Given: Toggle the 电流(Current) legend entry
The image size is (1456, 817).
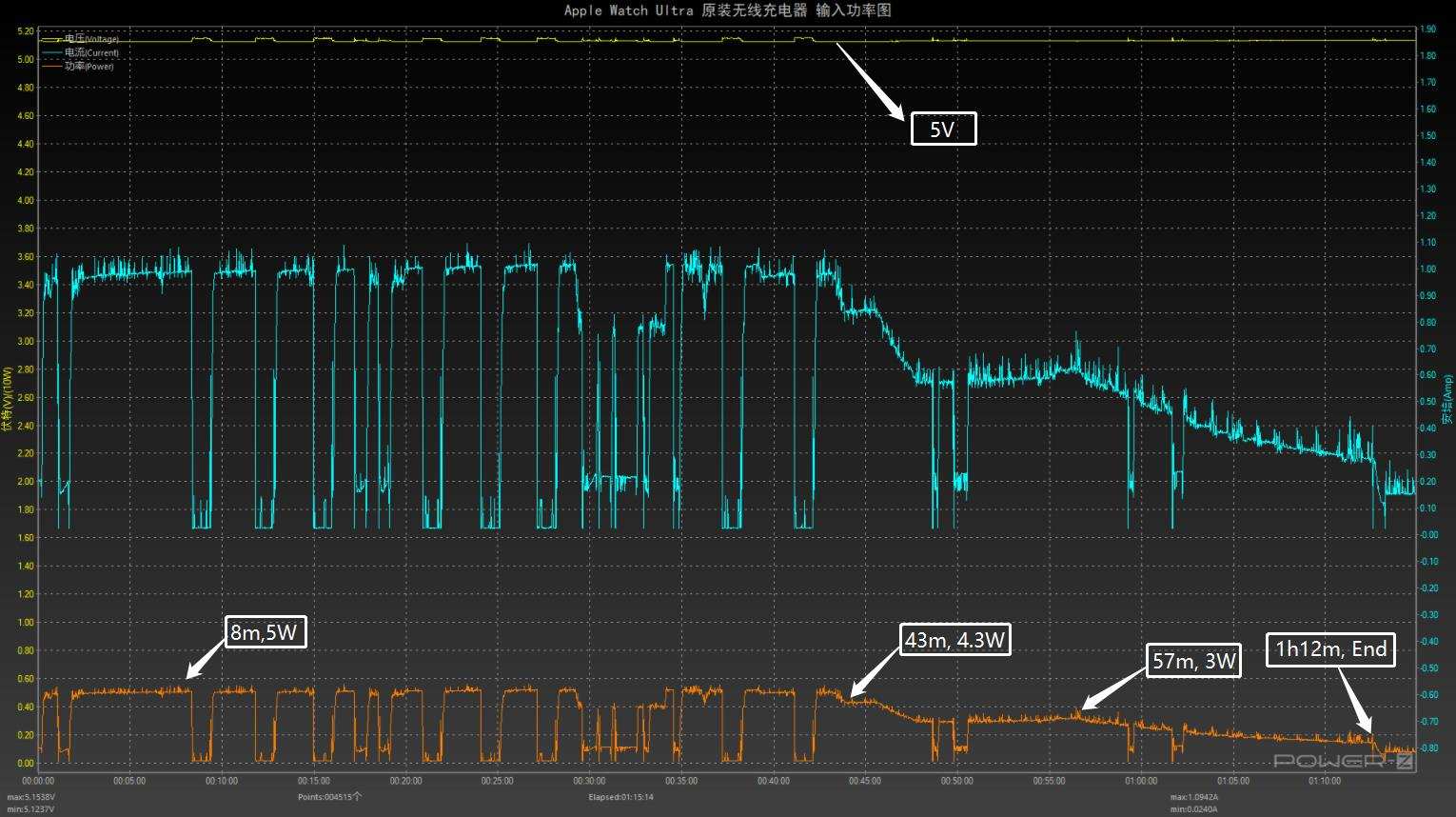Looking at the screenshot, I should 91,53.
